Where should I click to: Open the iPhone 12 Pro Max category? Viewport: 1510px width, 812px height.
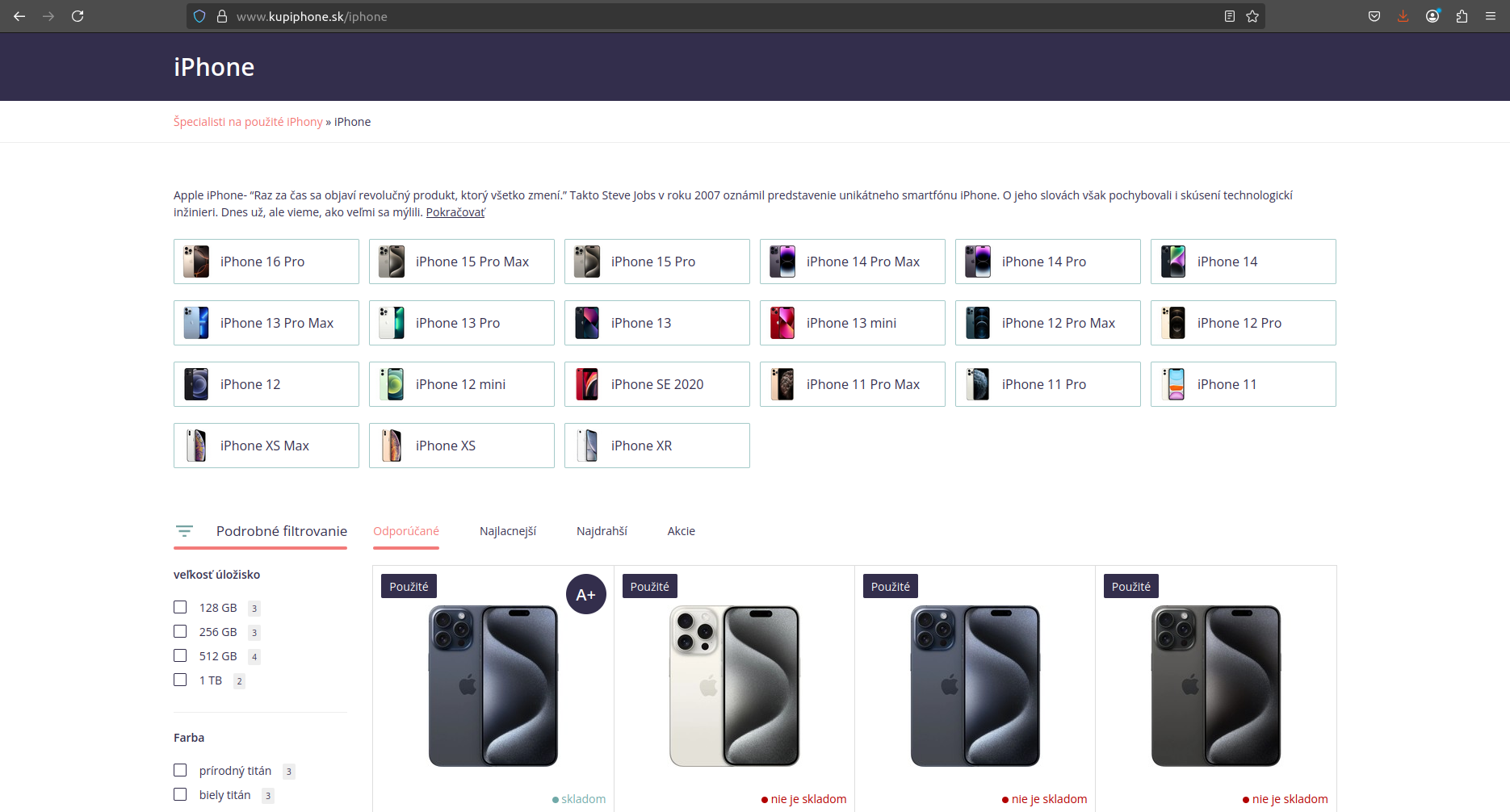[x=1048, y=323]
